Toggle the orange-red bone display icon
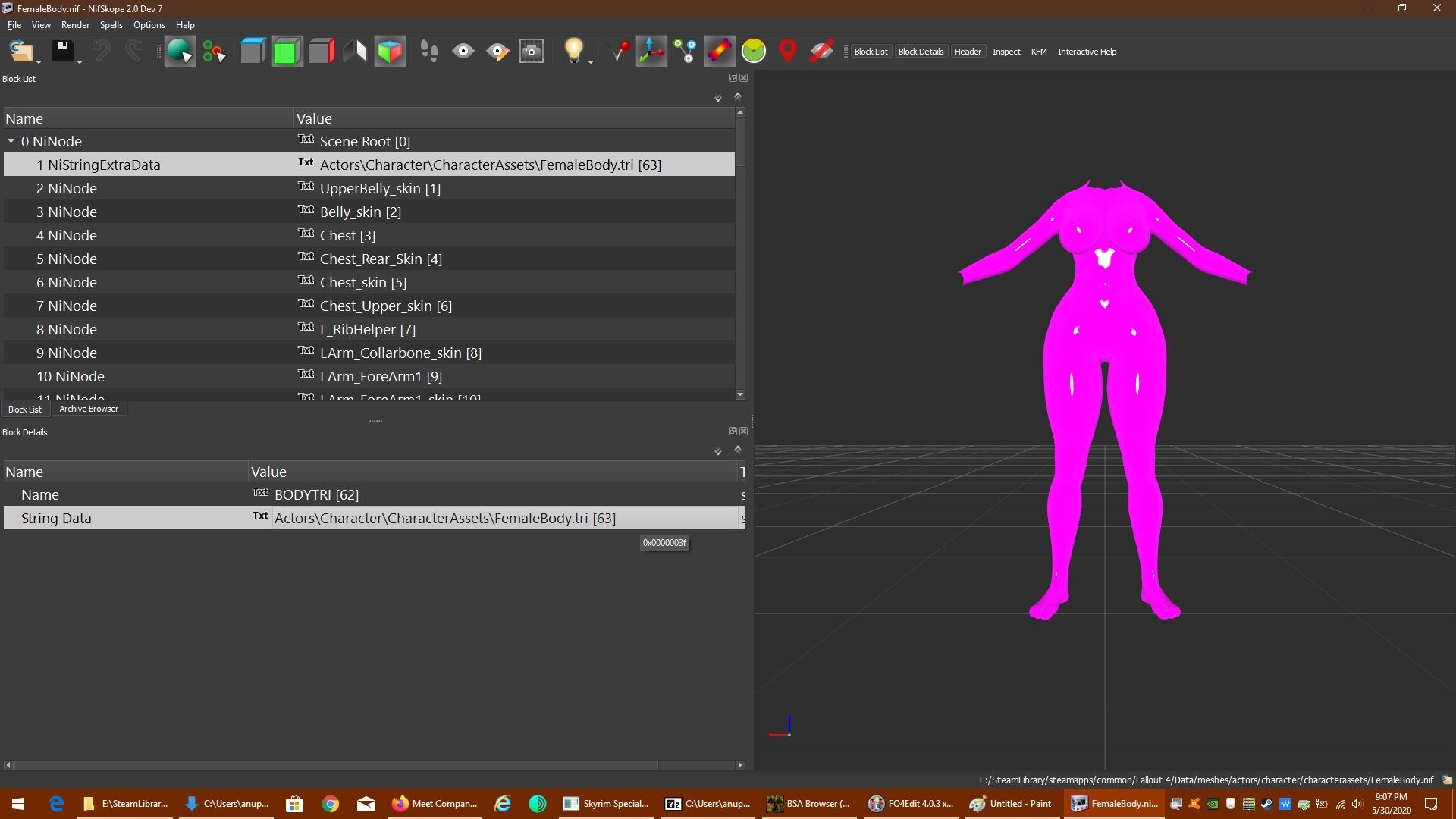 coord(720,52)
